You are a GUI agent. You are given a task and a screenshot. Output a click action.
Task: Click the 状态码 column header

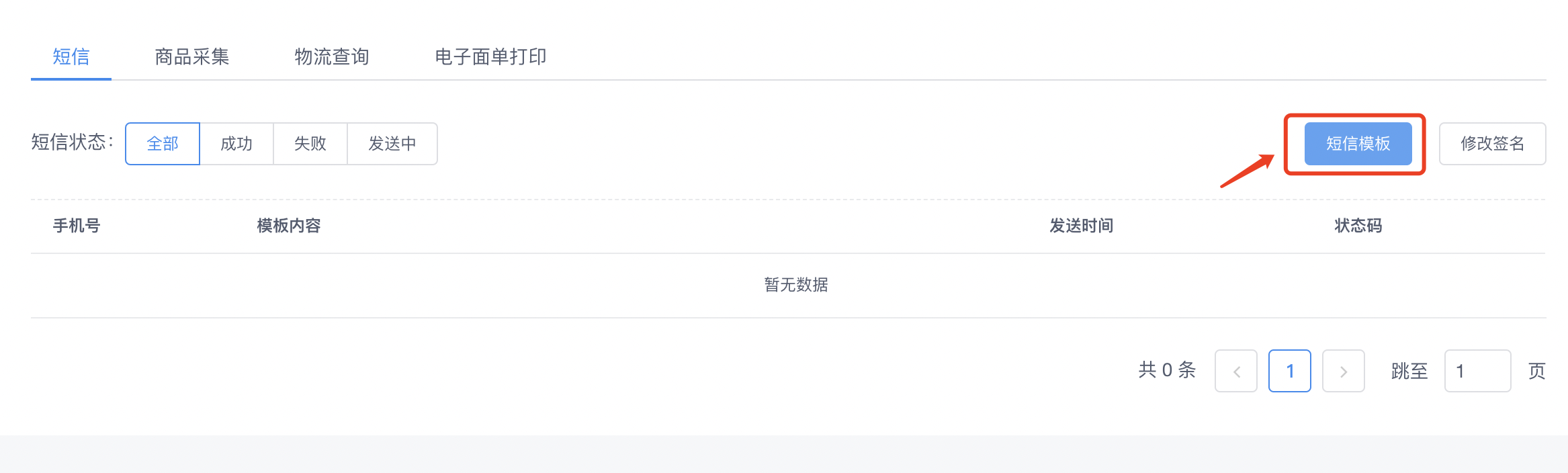1358,226
